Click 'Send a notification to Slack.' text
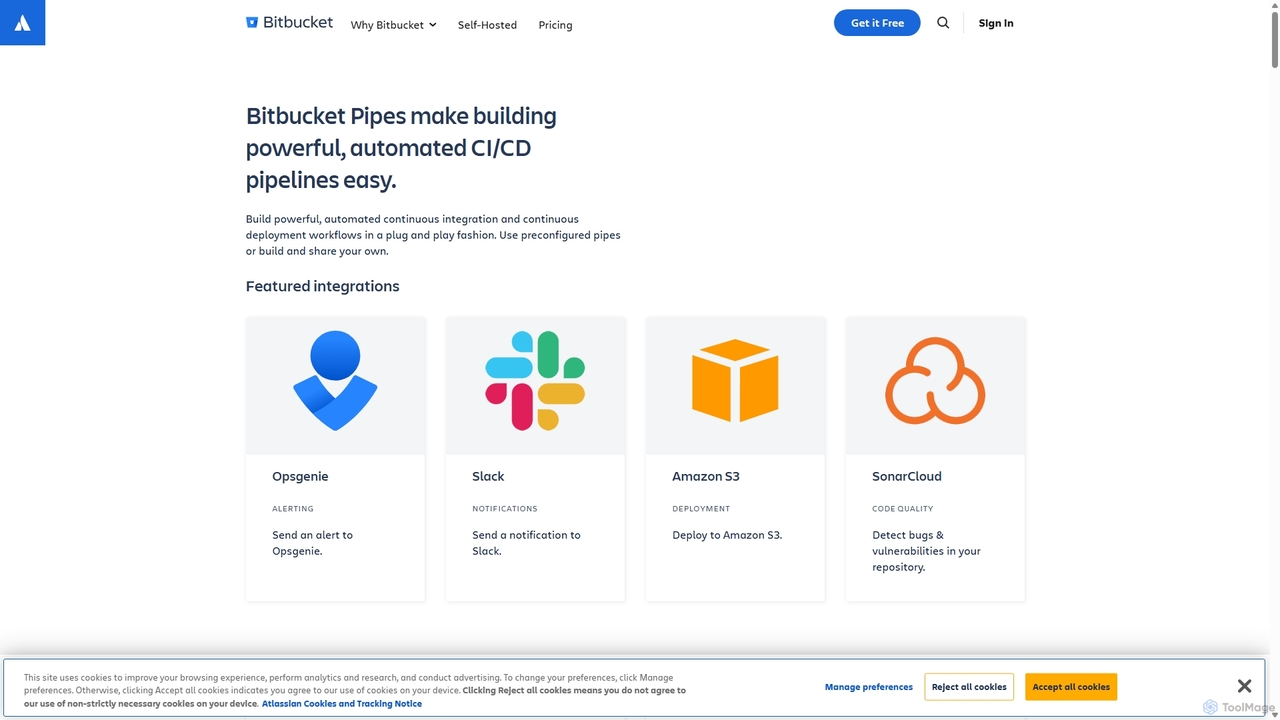Screen dimensions: 1280x720 [526, 543]
